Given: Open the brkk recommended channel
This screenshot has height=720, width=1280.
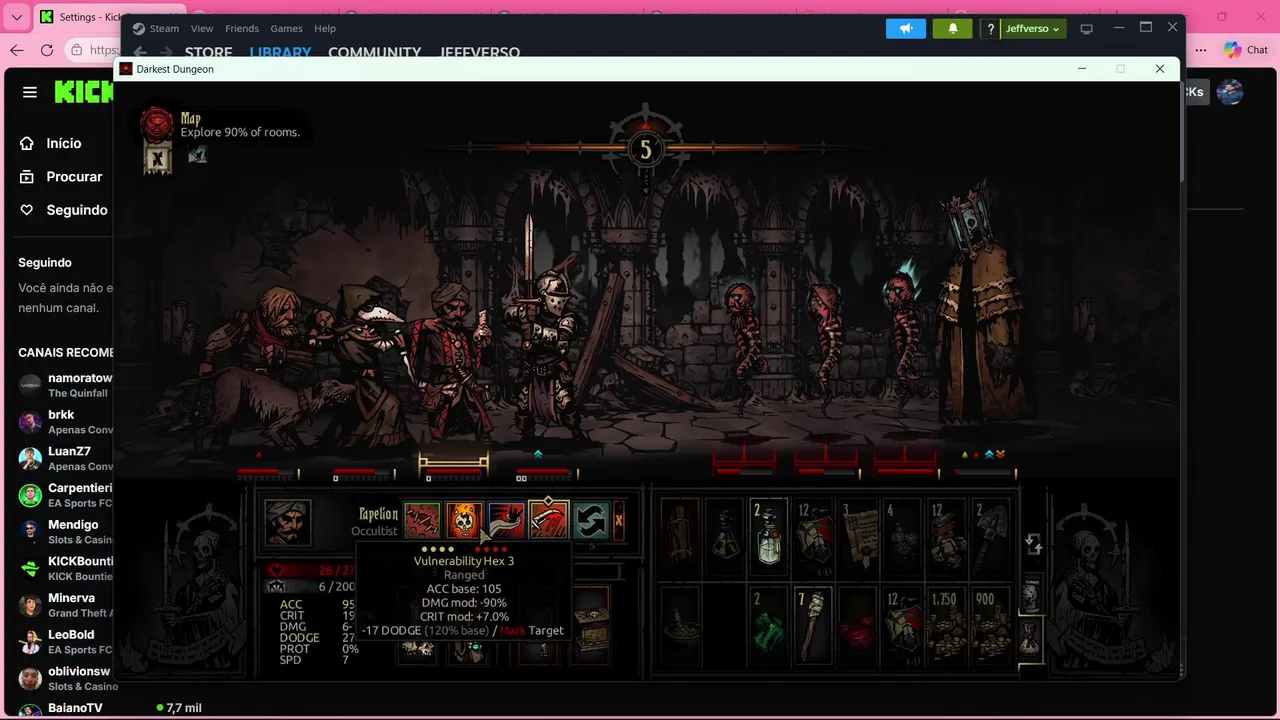Looking at the screenshot, I should click(65, 421).
